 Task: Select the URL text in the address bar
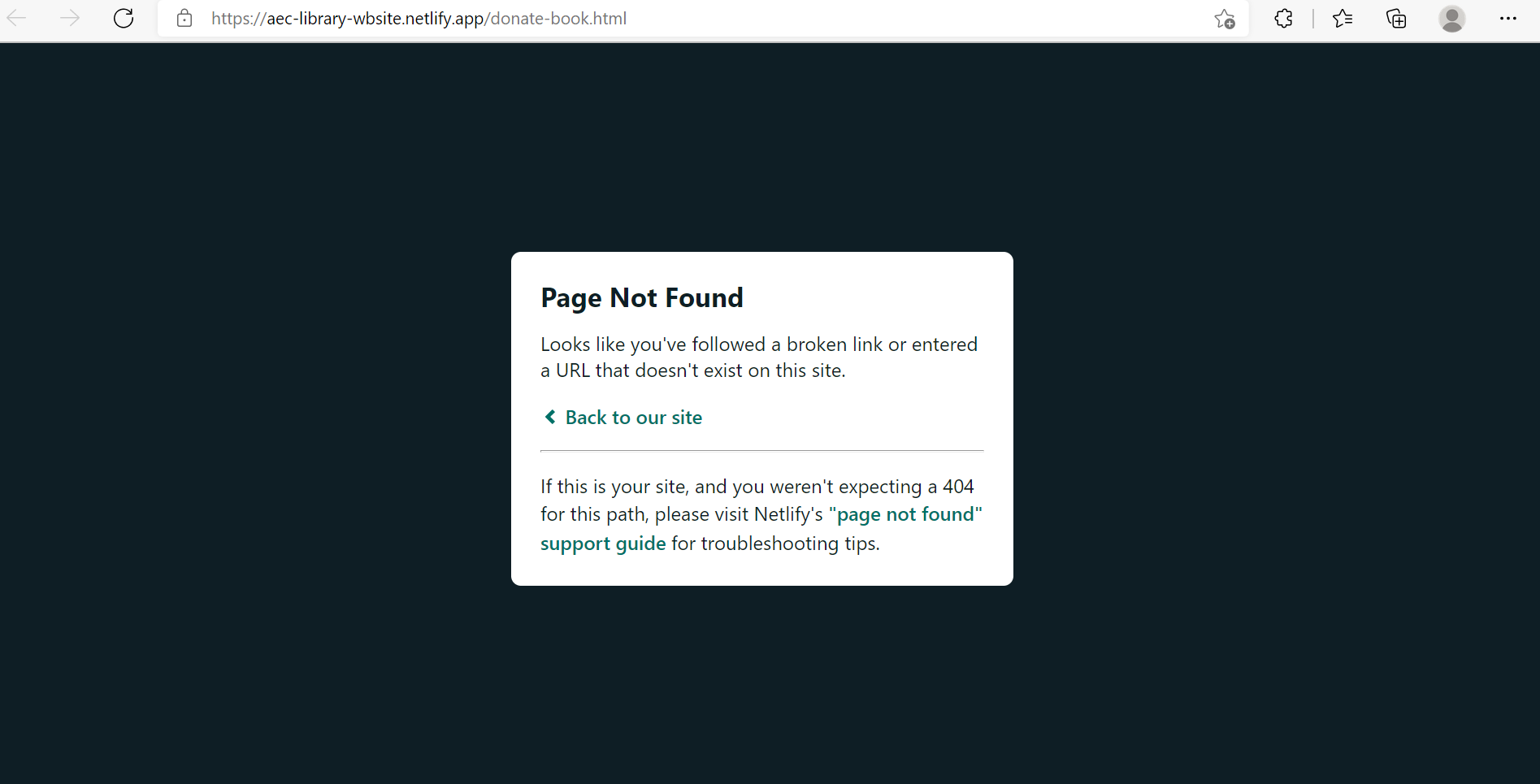419,18
